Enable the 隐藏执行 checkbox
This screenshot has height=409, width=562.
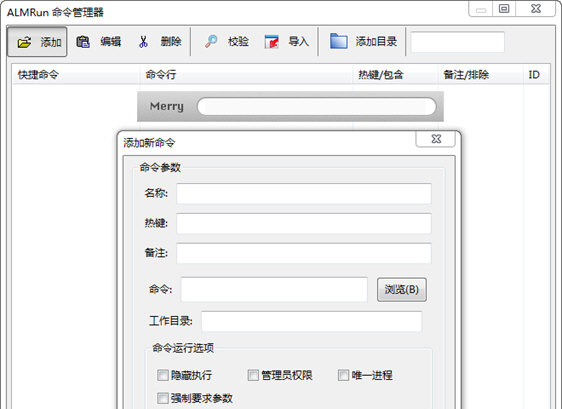pyautogui.click(x=163, y=375)
